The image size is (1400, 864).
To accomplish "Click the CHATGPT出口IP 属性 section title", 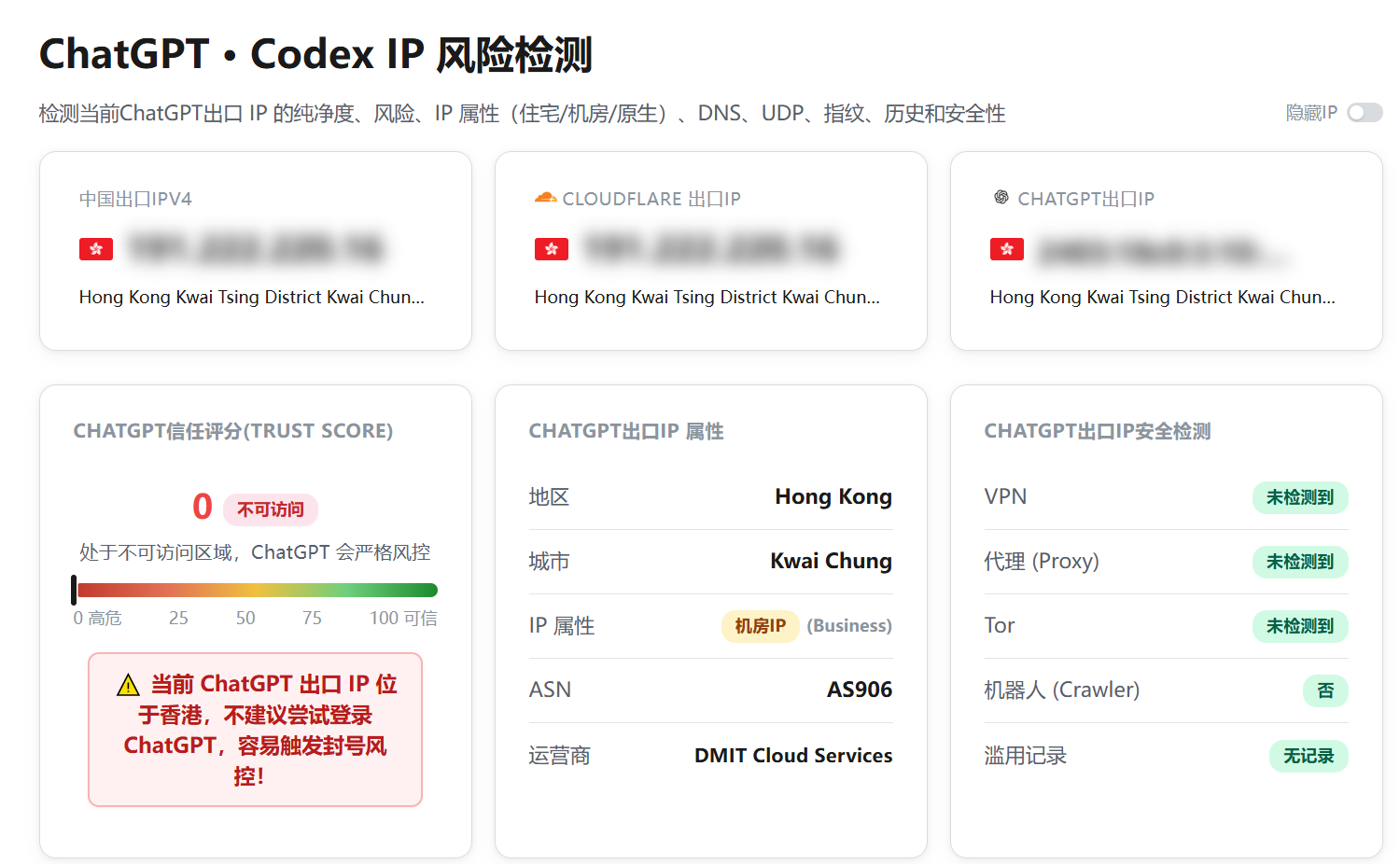I will click(626, 431).
